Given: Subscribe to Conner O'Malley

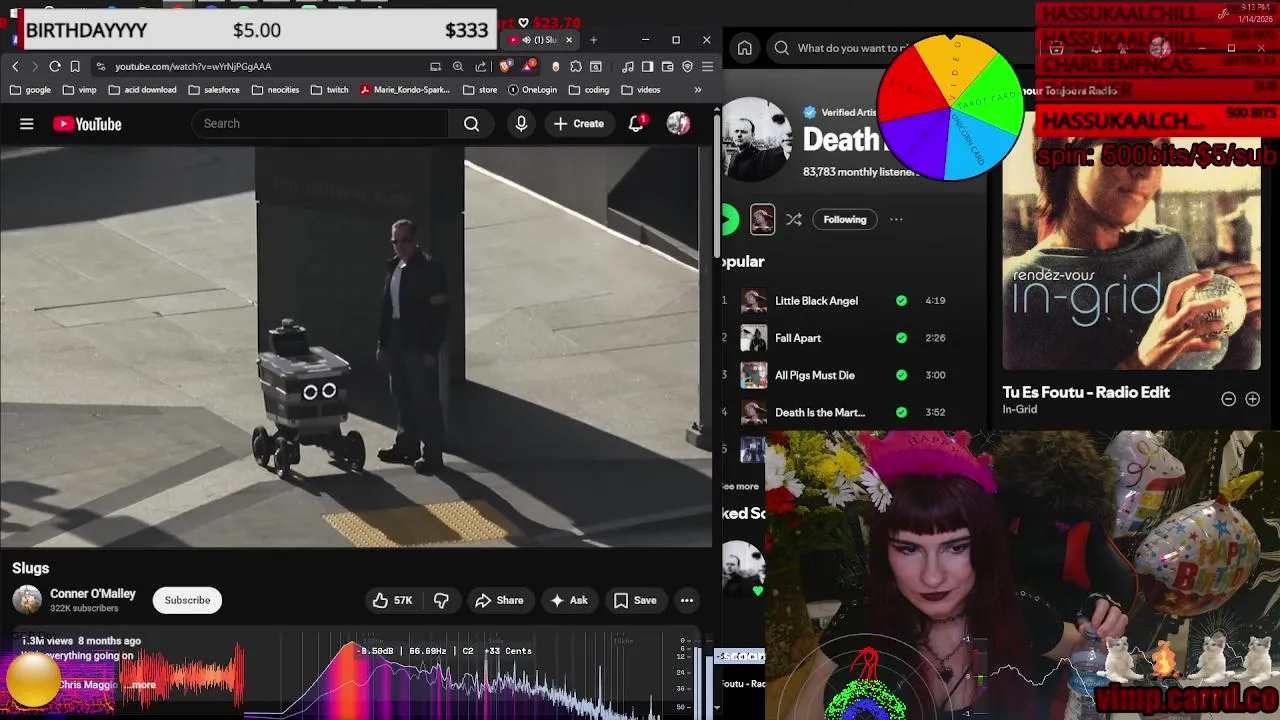Looking at the screenshot, I should point(187,600).
